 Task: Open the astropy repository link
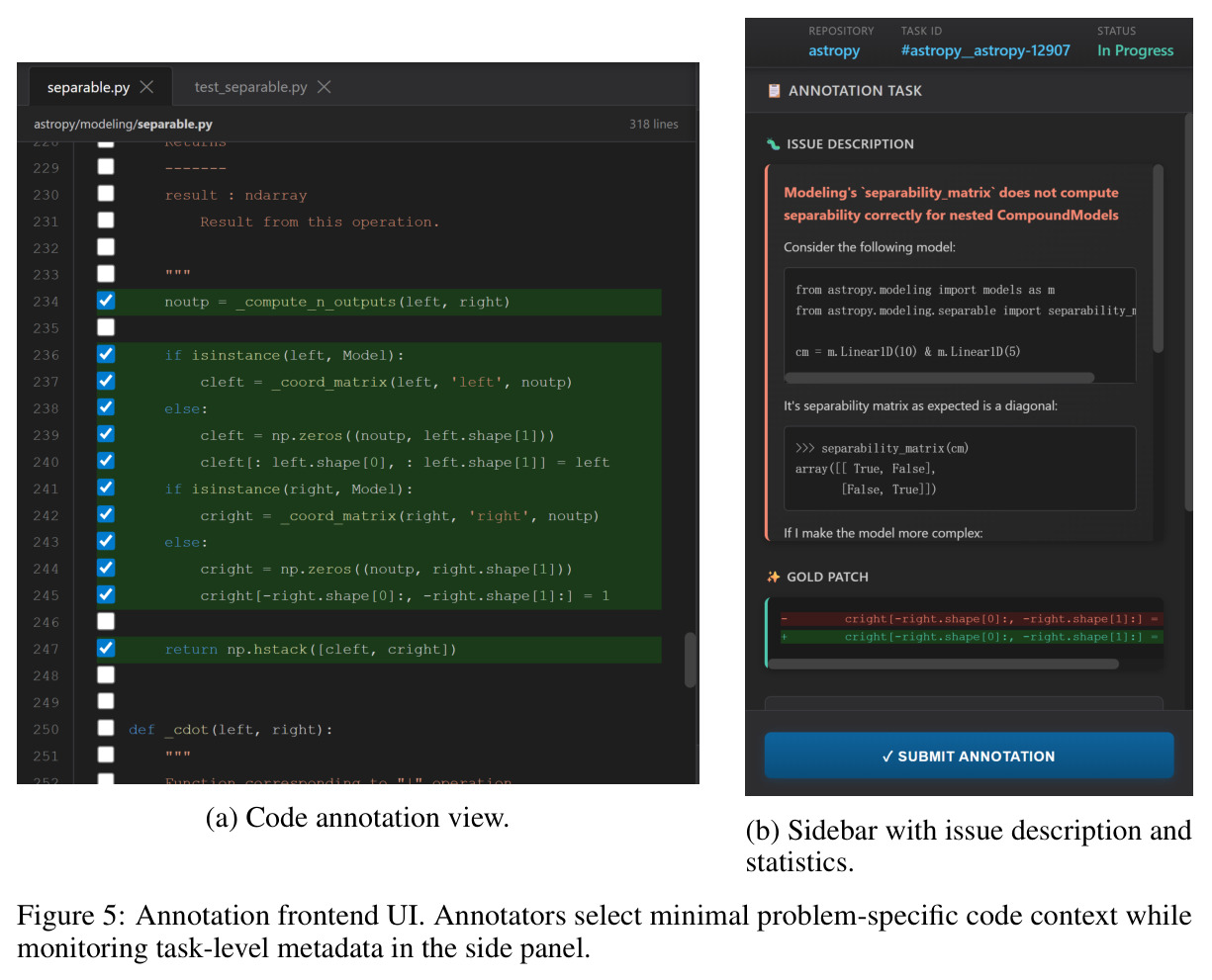coord(834,50)
